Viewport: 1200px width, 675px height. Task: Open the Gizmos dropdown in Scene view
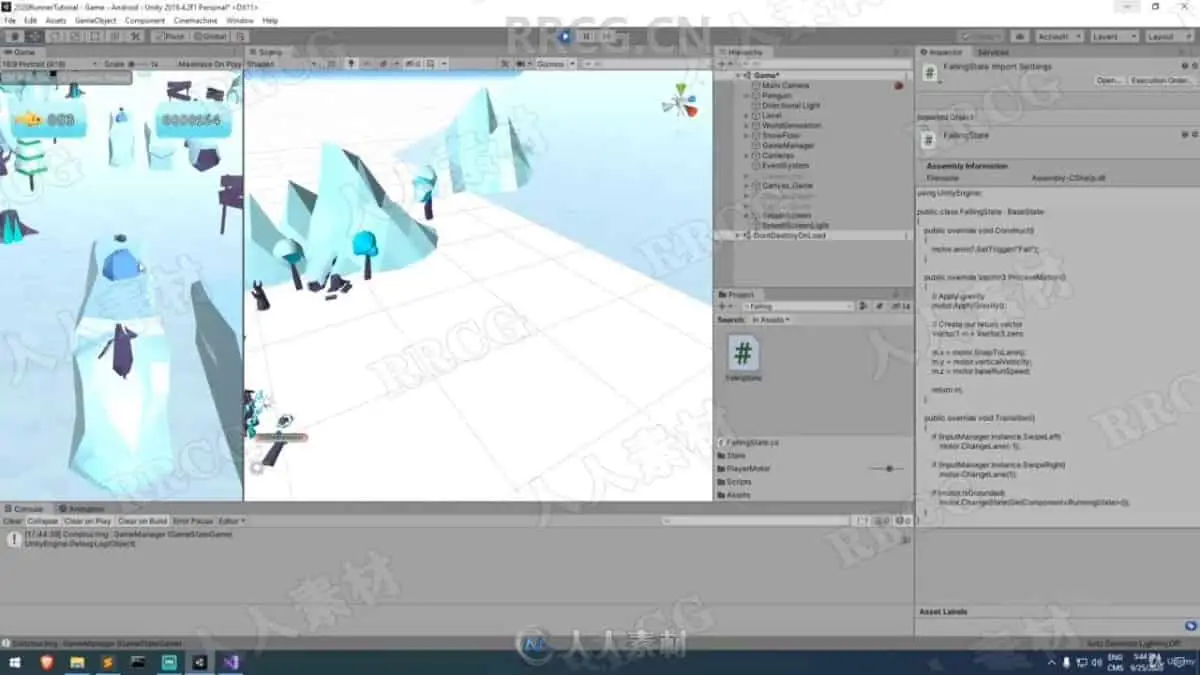click(557, 63)
